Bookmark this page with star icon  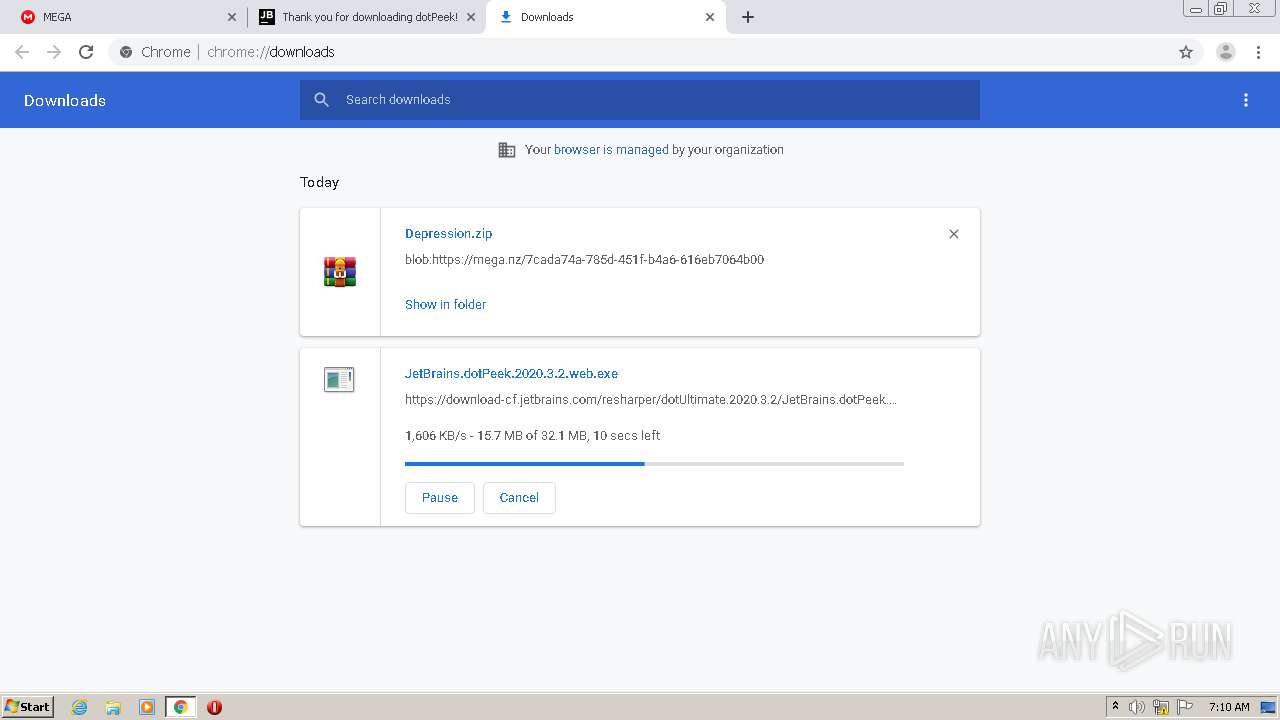click(x=1186, y=52)
